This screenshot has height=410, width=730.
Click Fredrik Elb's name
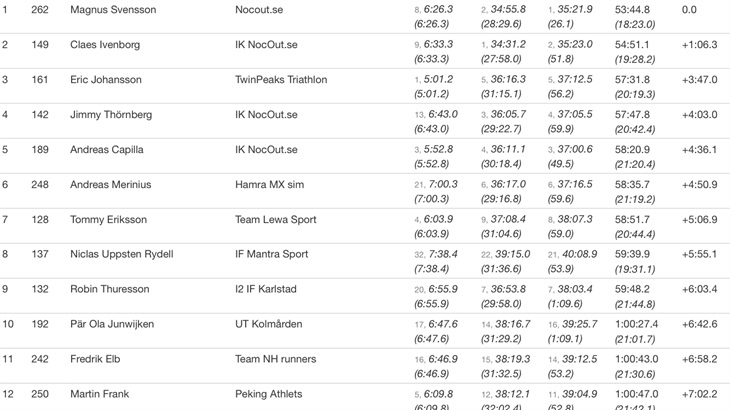[x=96, y=360]
